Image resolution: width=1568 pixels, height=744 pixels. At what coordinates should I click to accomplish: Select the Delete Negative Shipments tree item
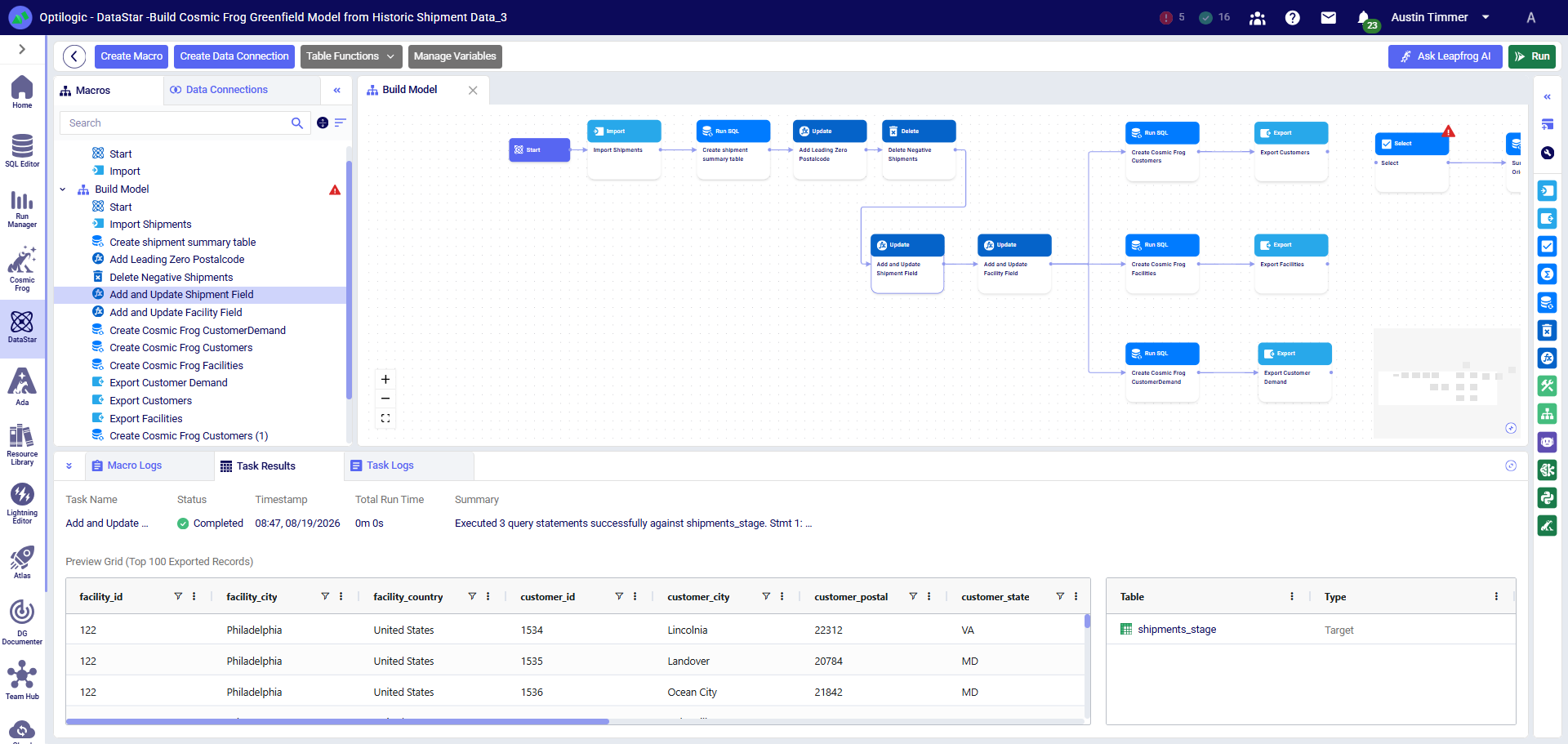(200, 278)
